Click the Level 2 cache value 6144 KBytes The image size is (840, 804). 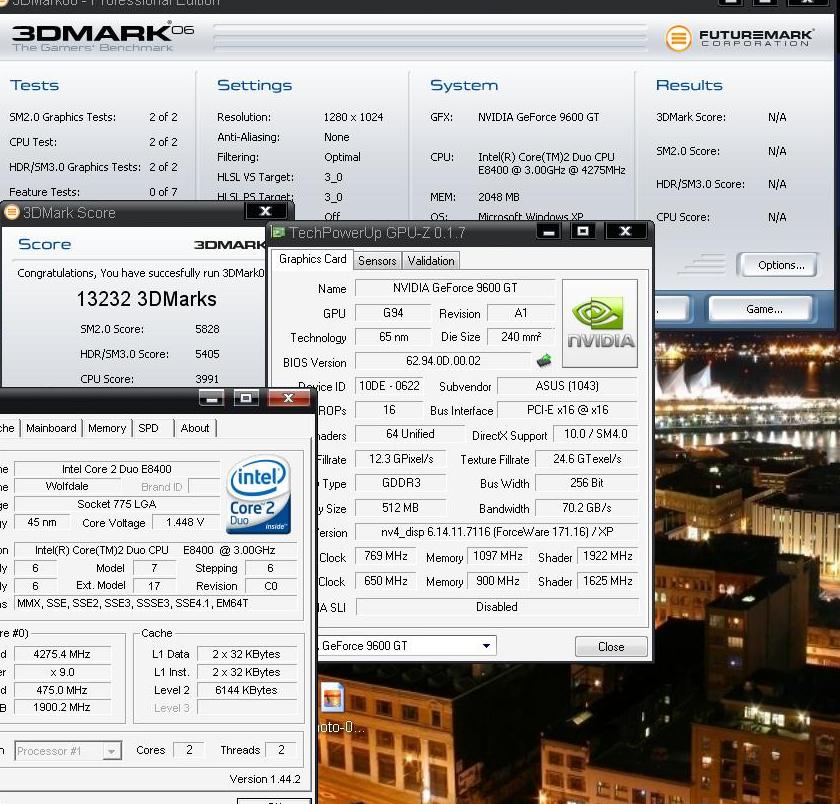pos(246,690)
